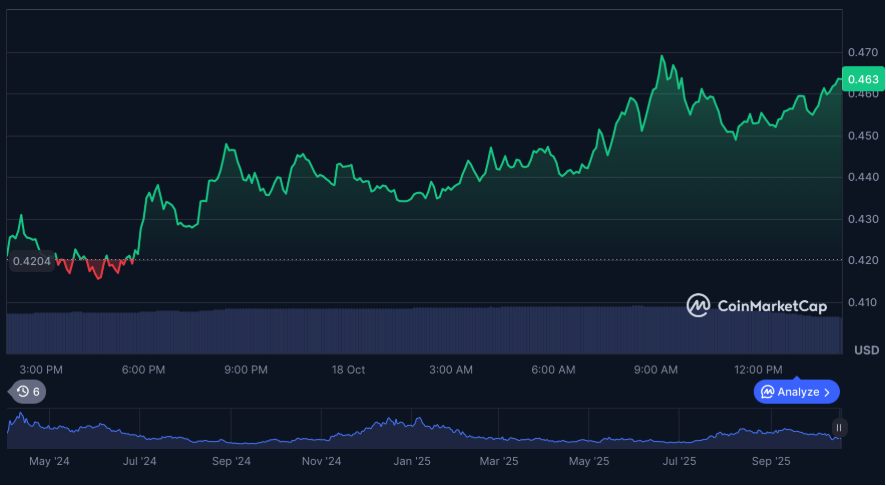Click the 3:00 PM time axis label
886x486 pixels.
41,370
